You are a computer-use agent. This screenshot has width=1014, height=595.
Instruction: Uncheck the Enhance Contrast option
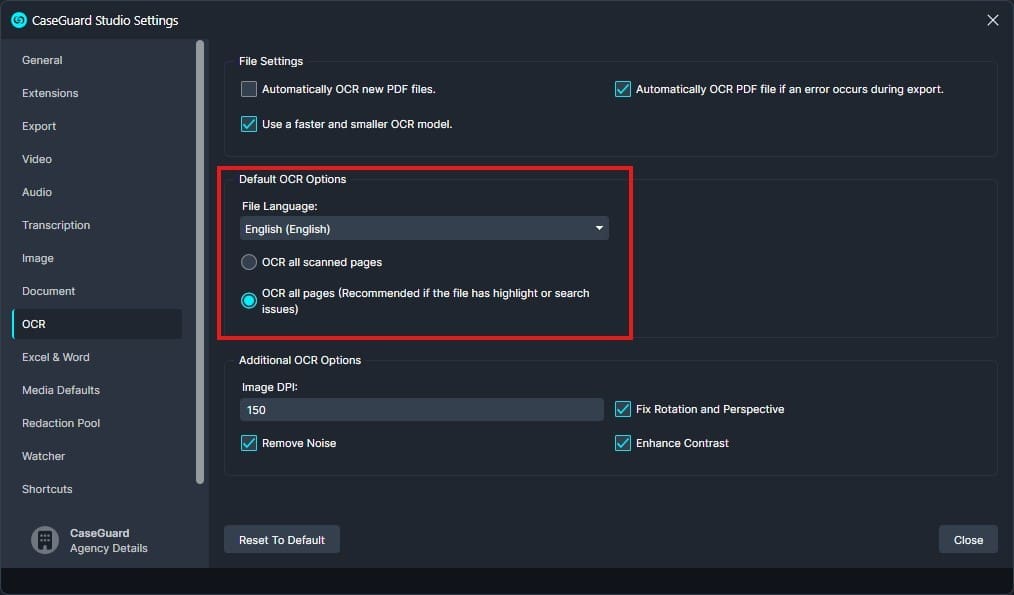tap(624, 442)
